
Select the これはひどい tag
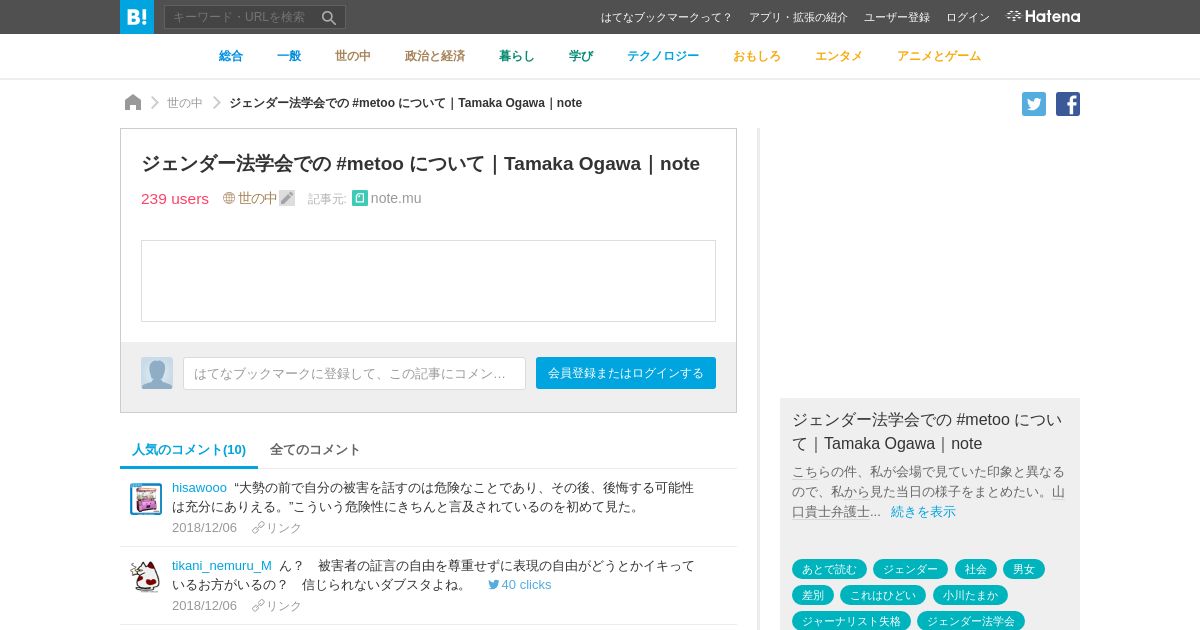(x=883, y=595)
